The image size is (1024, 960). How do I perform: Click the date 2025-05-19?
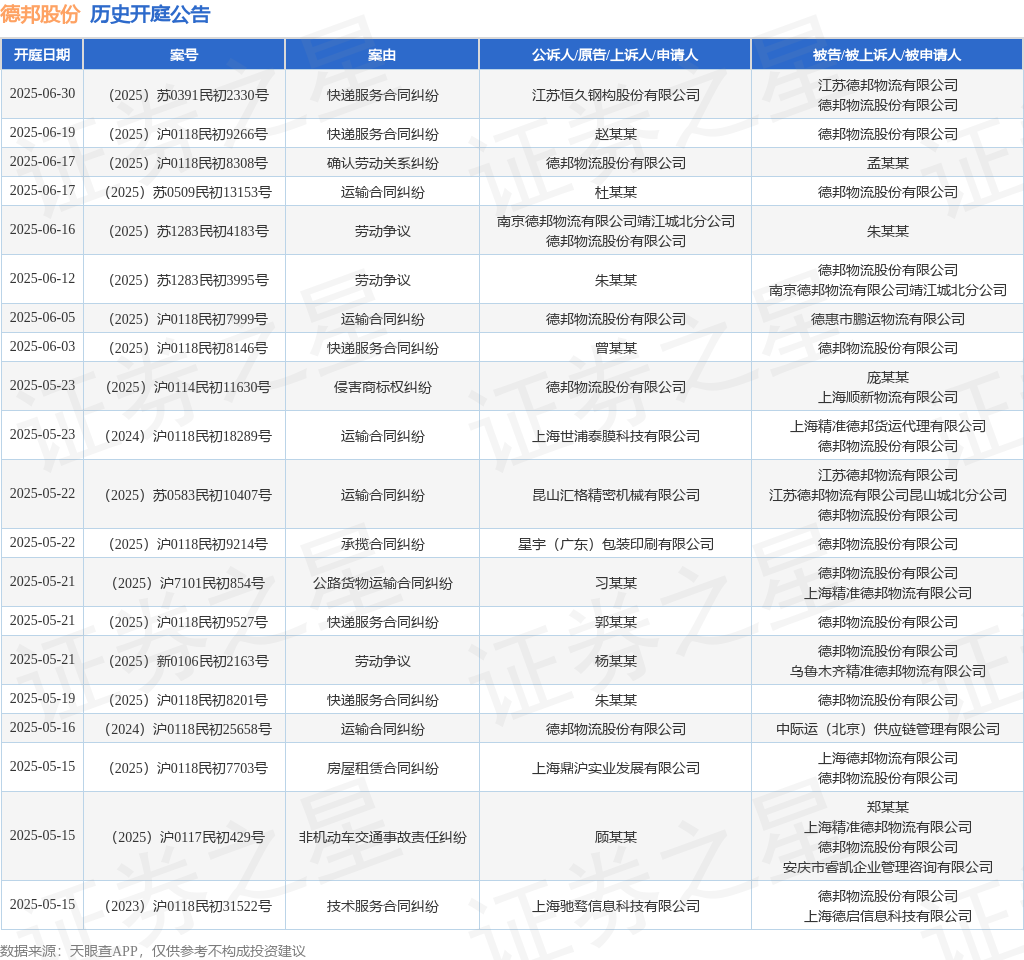point(42,699)
